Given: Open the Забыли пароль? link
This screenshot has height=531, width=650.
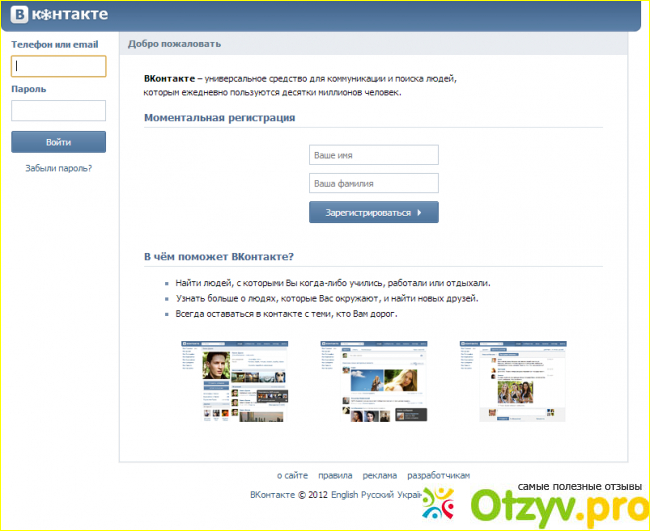Looking at the screenshot, I should (x=58, y=168).
